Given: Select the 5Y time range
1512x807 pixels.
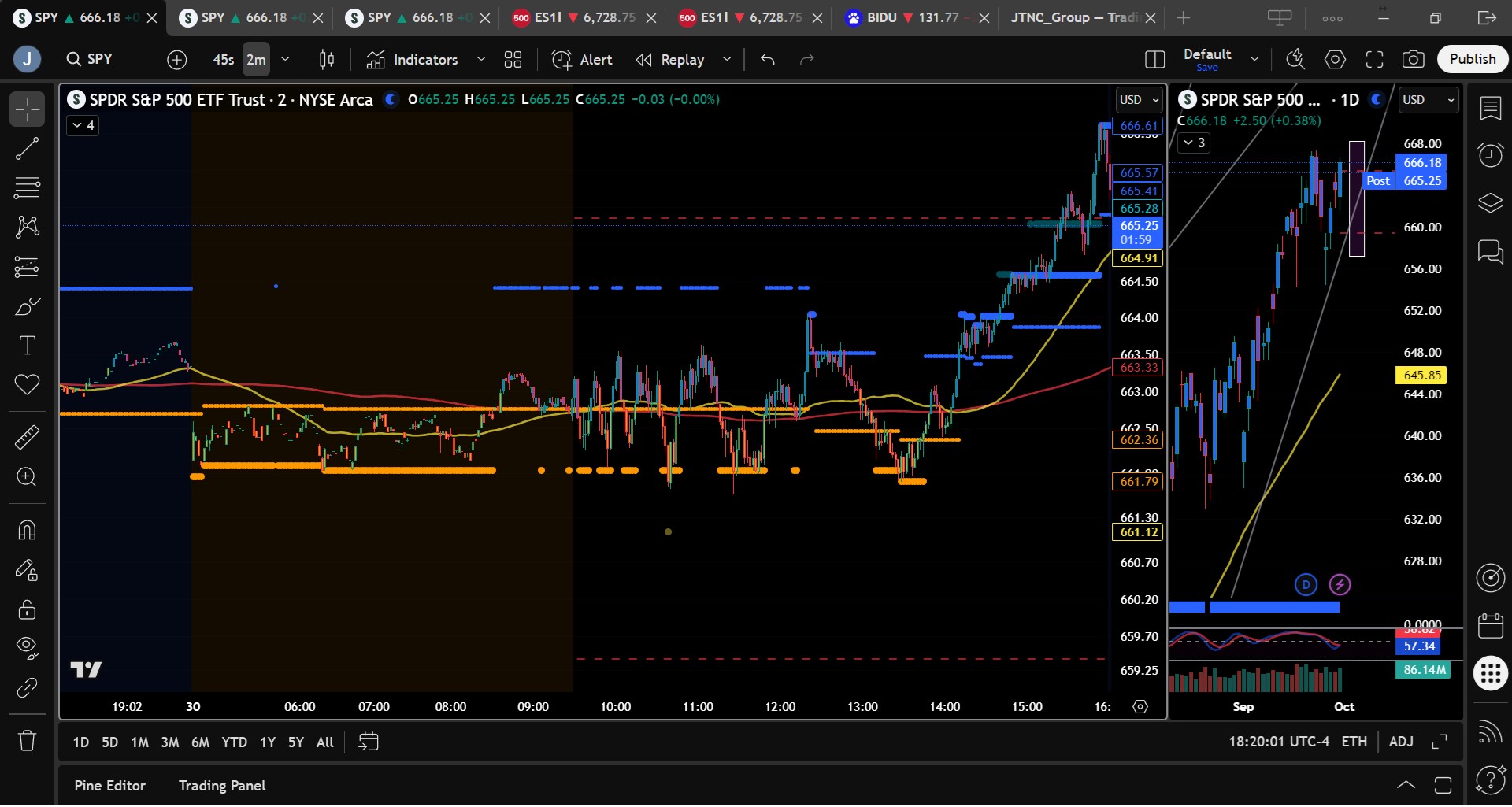Looking at the screenshot, I should [296, 742].
